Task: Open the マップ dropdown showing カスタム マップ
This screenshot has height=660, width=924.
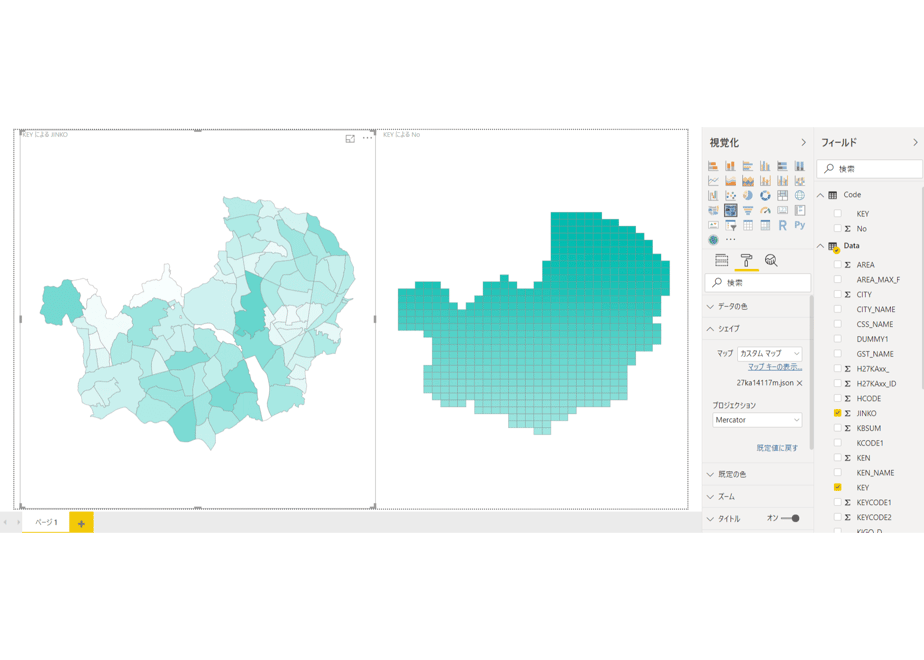Action: pos(770,354)
